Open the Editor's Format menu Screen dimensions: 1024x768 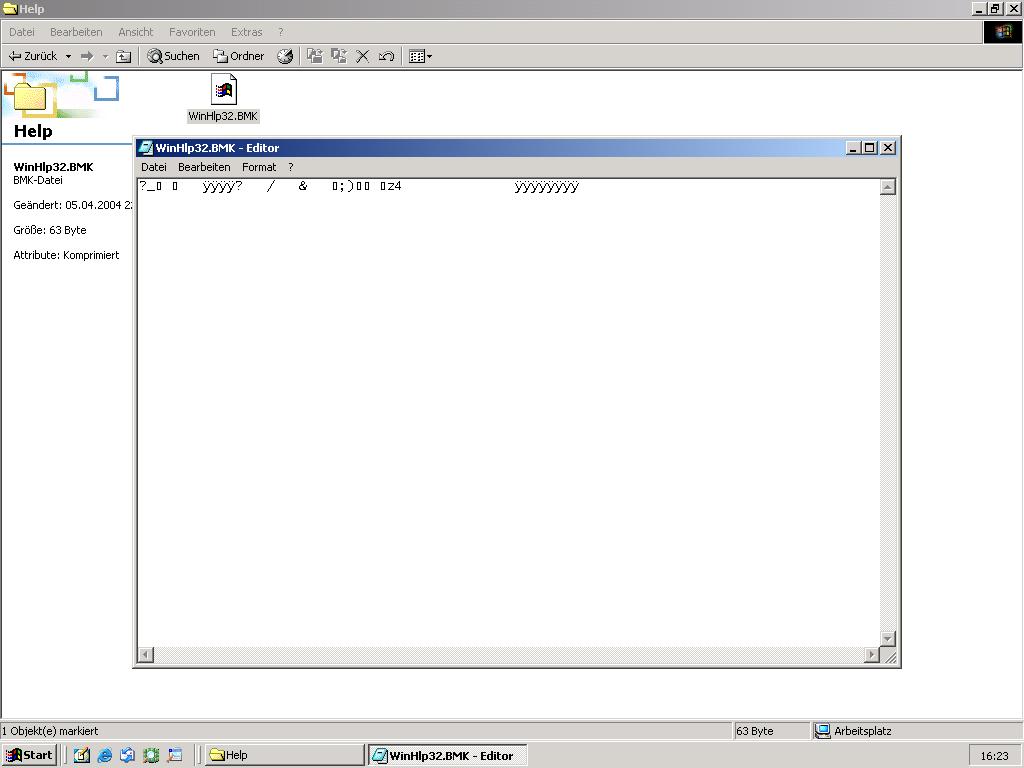click(259, 167)
